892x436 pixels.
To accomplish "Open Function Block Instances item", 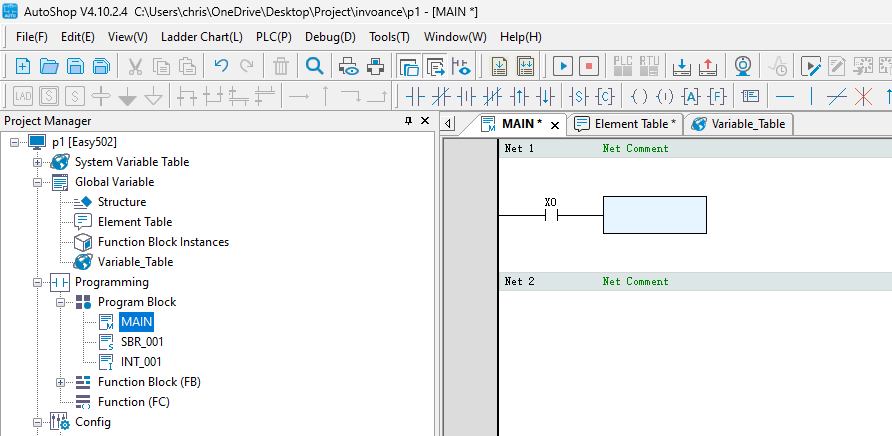I will click(x=163, y=242).
